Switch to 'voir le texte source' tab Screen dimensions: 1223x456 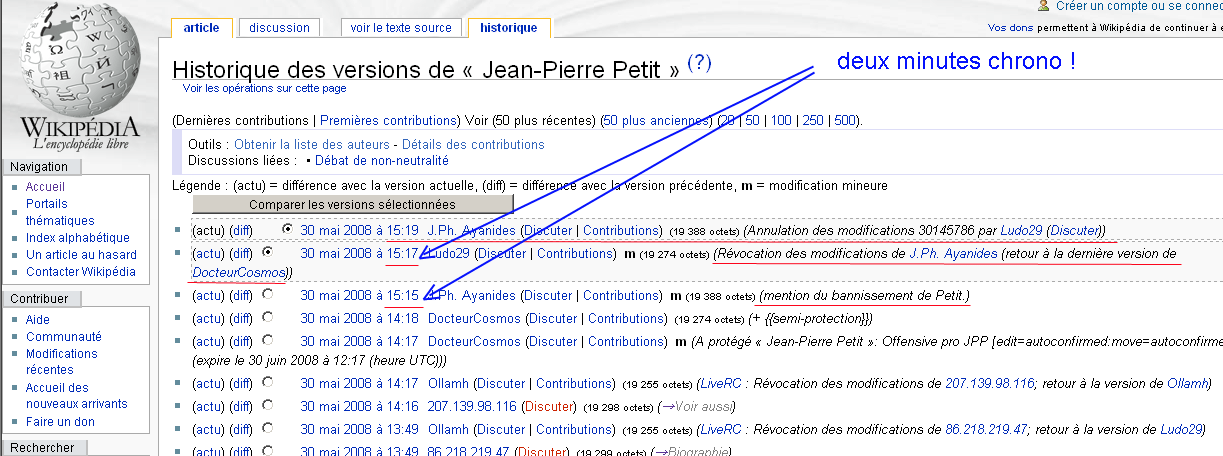[400, 28]
